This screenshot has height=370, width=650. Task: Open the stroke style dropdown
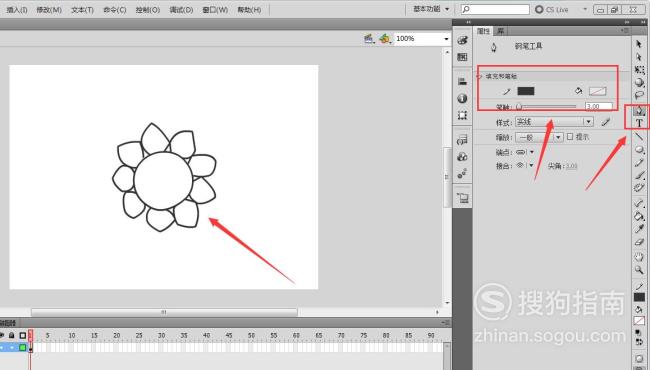[x=554, y=122]
